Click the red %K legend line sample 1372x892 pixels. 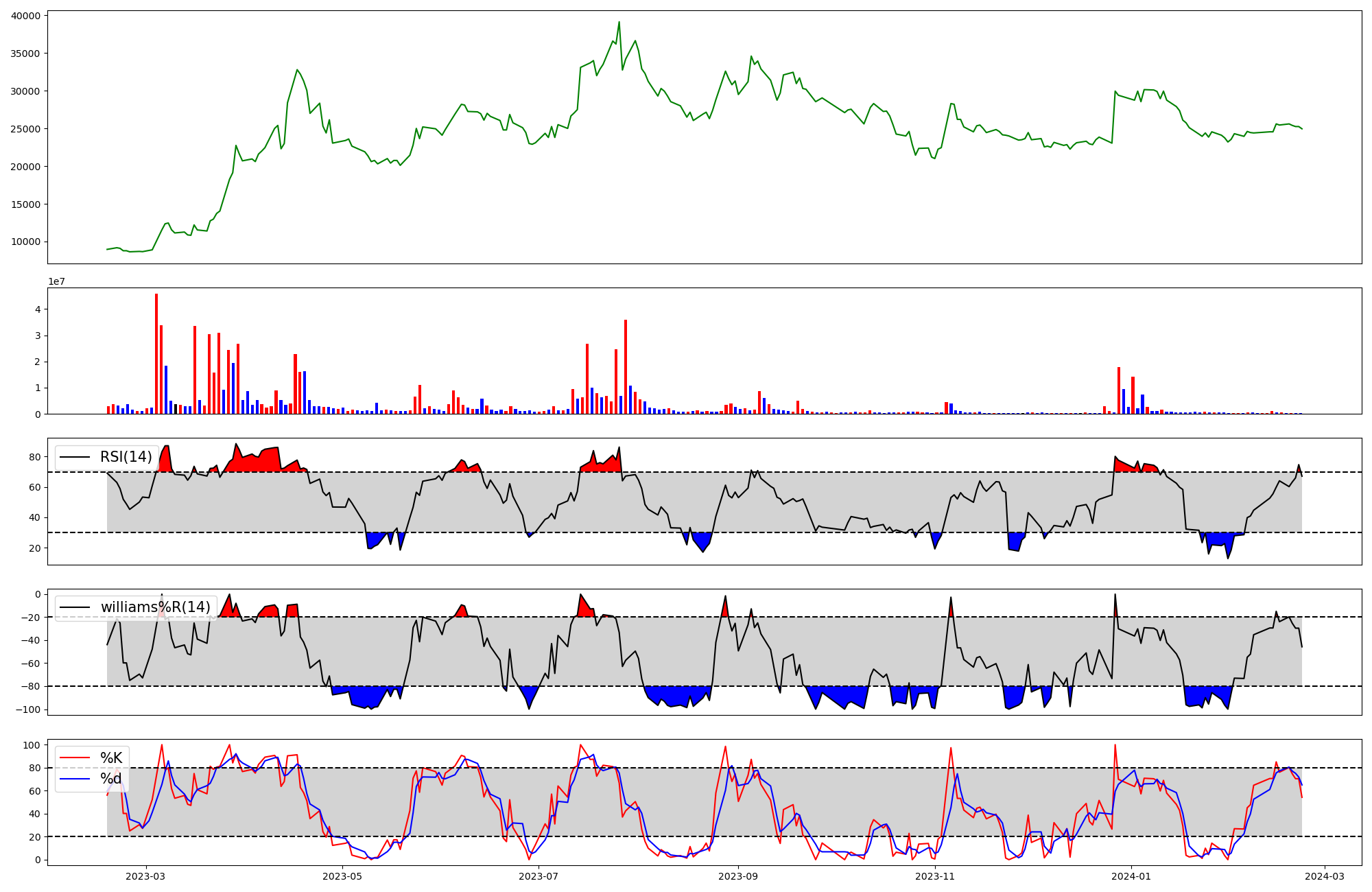(x=75, y=758)
